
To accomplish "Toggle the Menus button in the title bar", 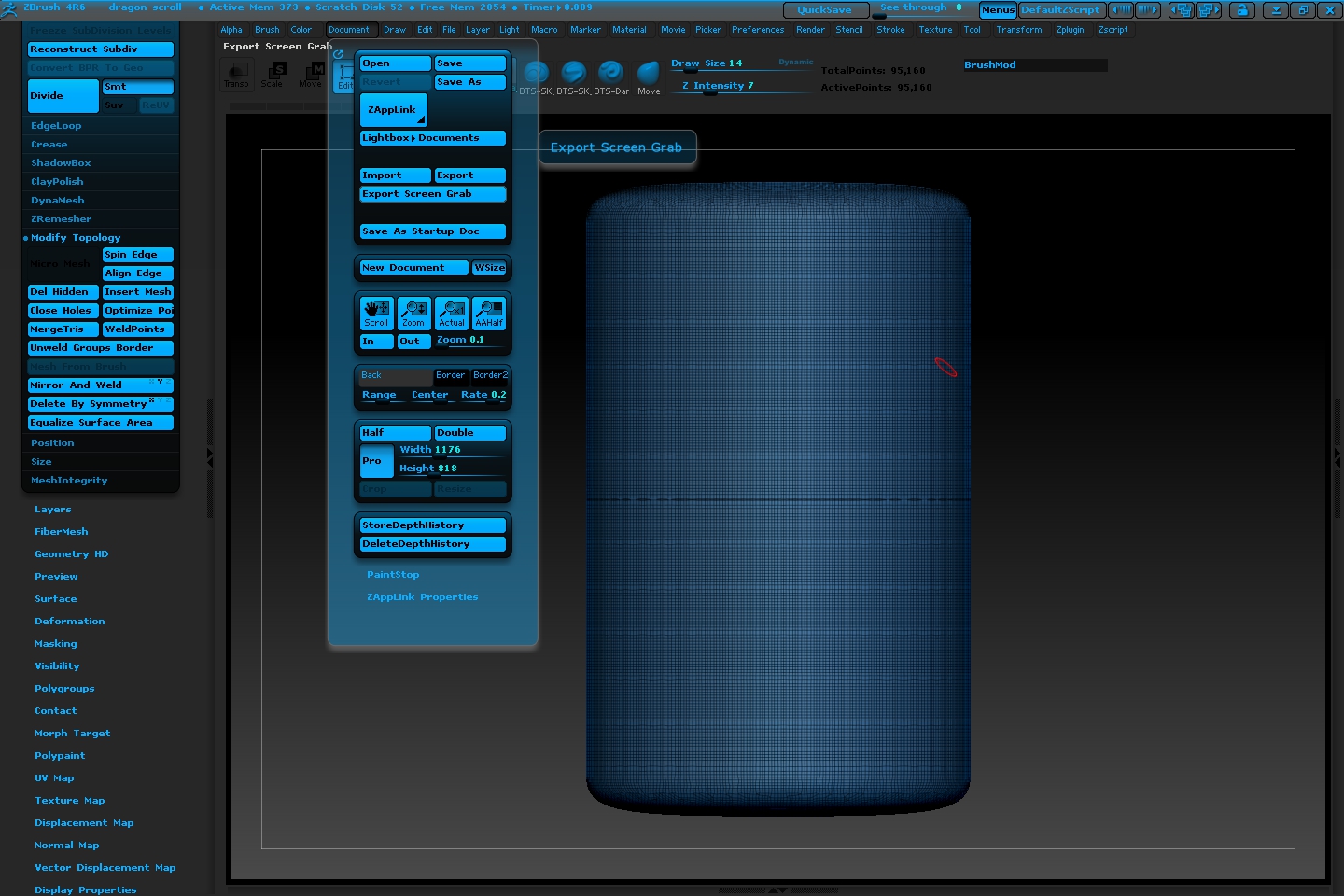I will pos(997,10).
